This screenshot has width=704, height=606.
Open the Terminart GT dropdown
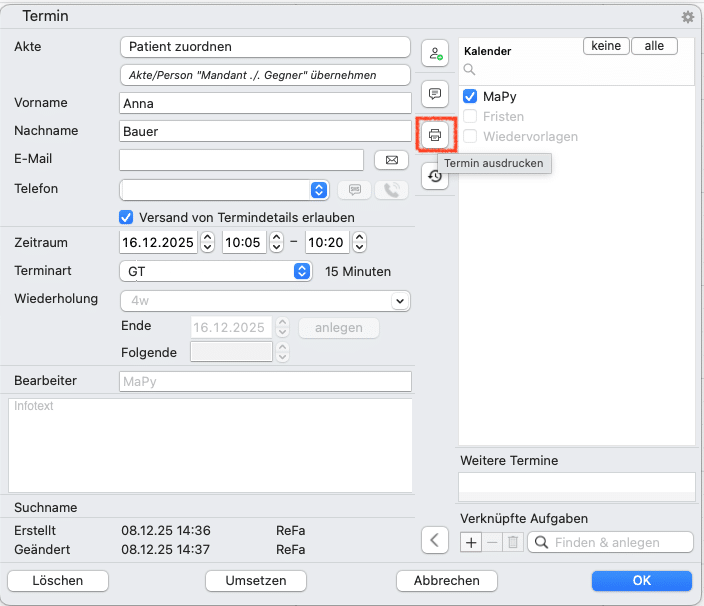(302, 271)
